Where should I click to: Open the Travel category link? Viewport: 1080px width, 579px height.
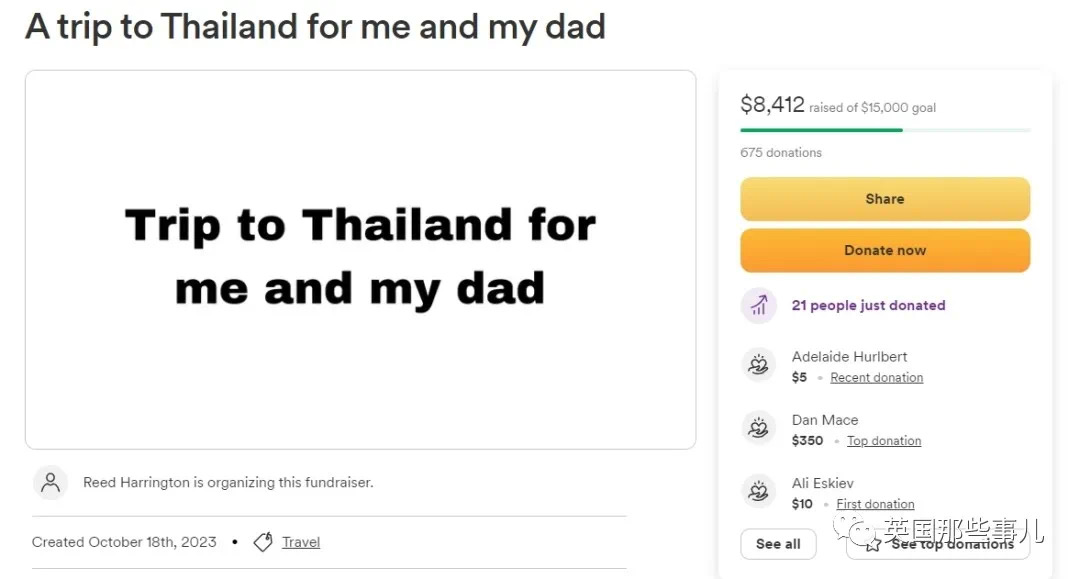pyautogui.click(x=301, y=542)
